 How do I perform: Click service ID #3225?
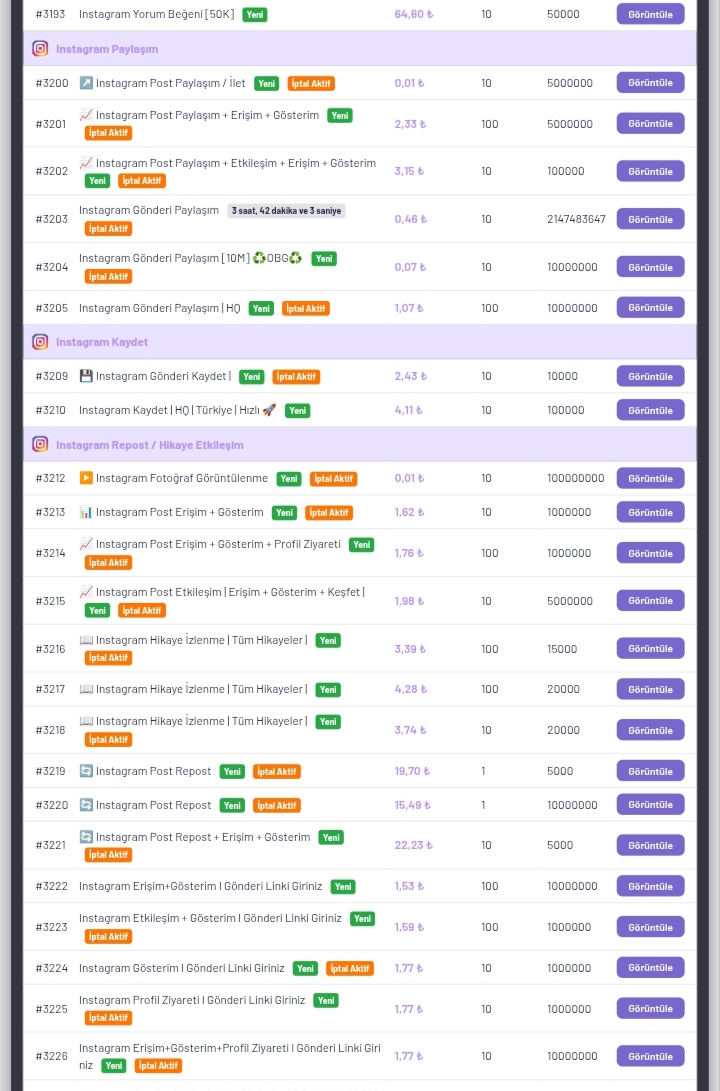[51, 1009]
